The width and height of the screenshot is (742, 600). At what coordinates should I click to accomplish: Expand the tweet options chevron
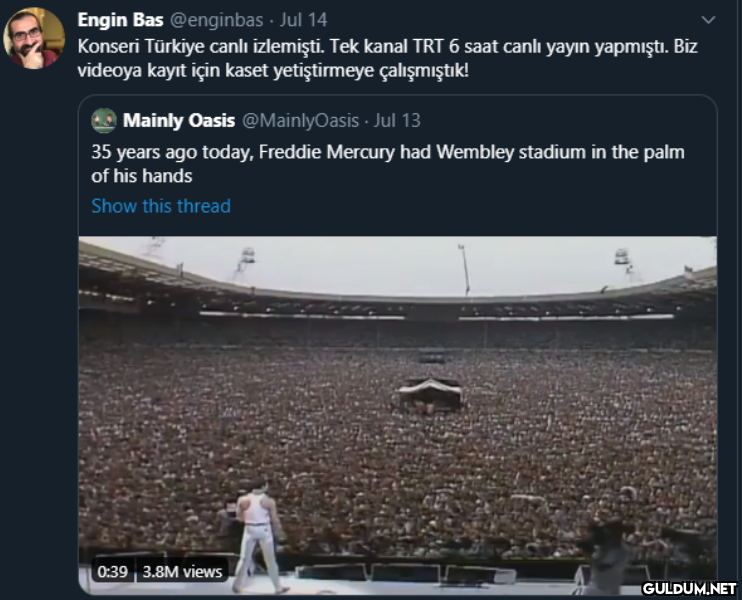(708, 20)
